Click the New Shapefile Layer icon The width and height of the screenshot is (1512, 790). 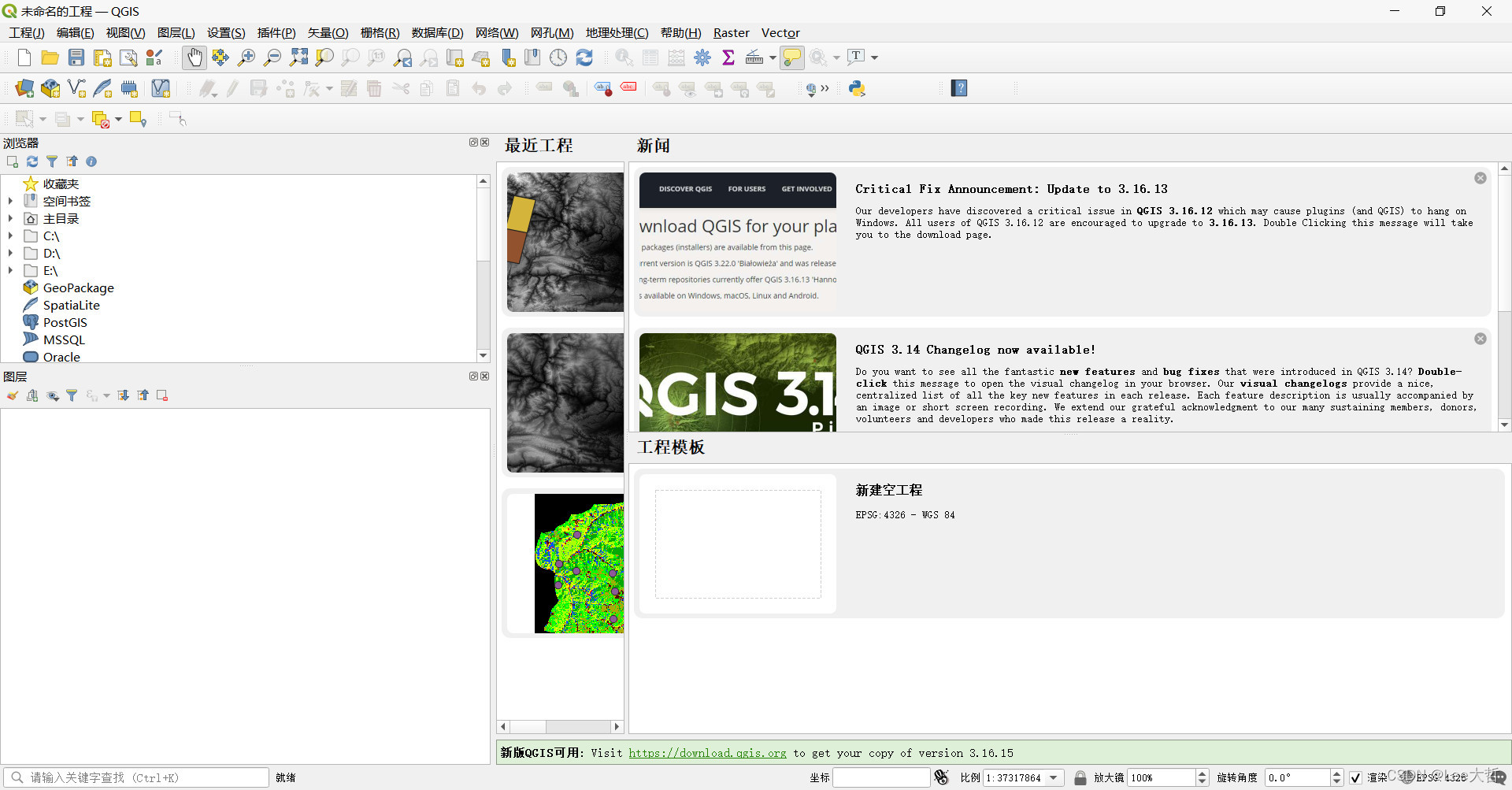[x=76, y=89]
